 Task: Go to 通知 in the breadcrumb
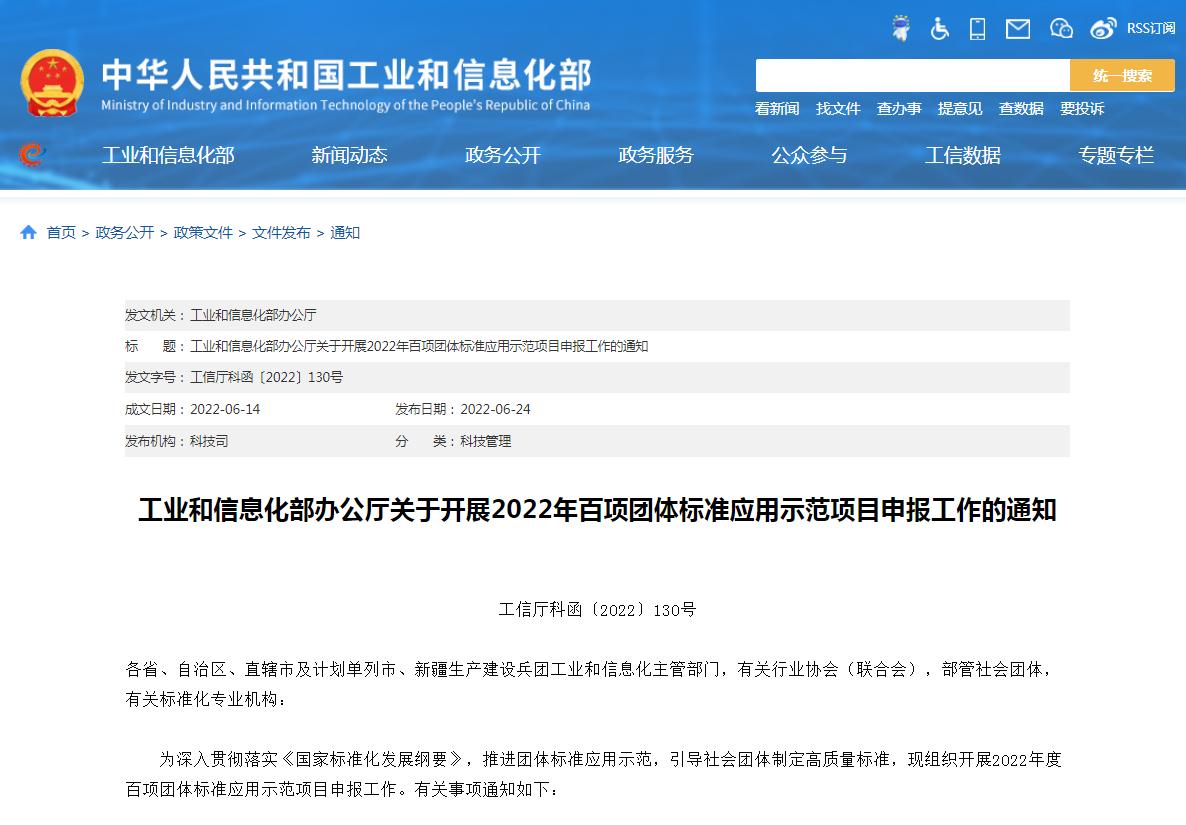coord(345,233)
